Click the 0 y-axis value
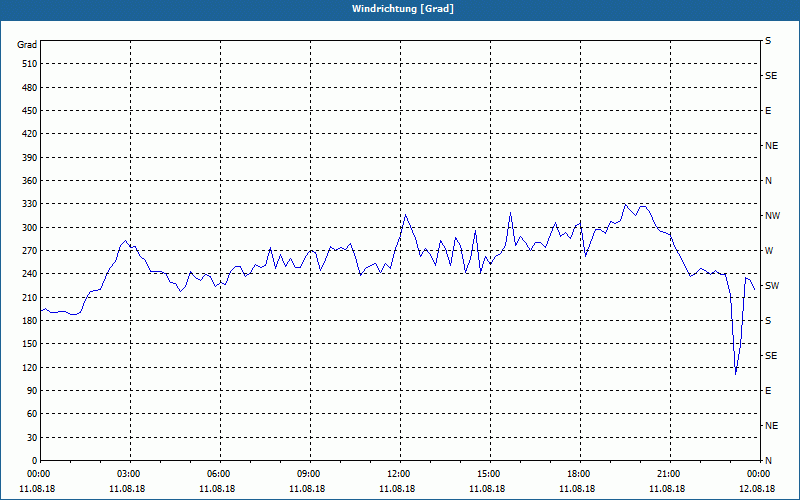Image resolution: width=800 pixels, height=500 pixels. 35,461
